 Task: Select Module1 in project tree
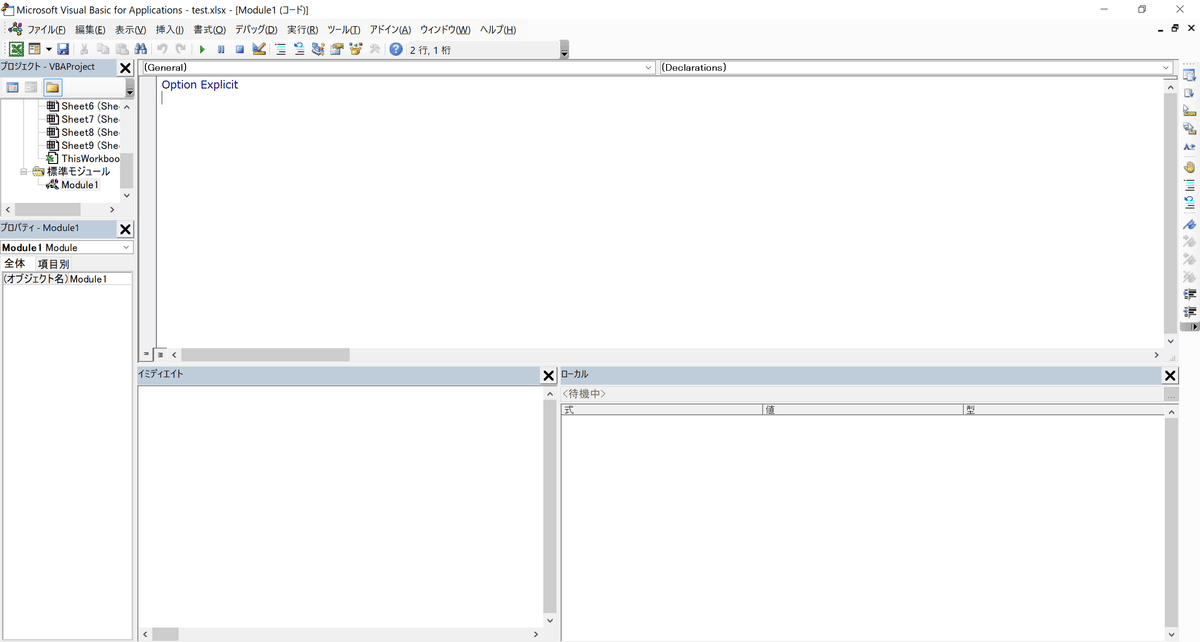(x=80, y=185)
